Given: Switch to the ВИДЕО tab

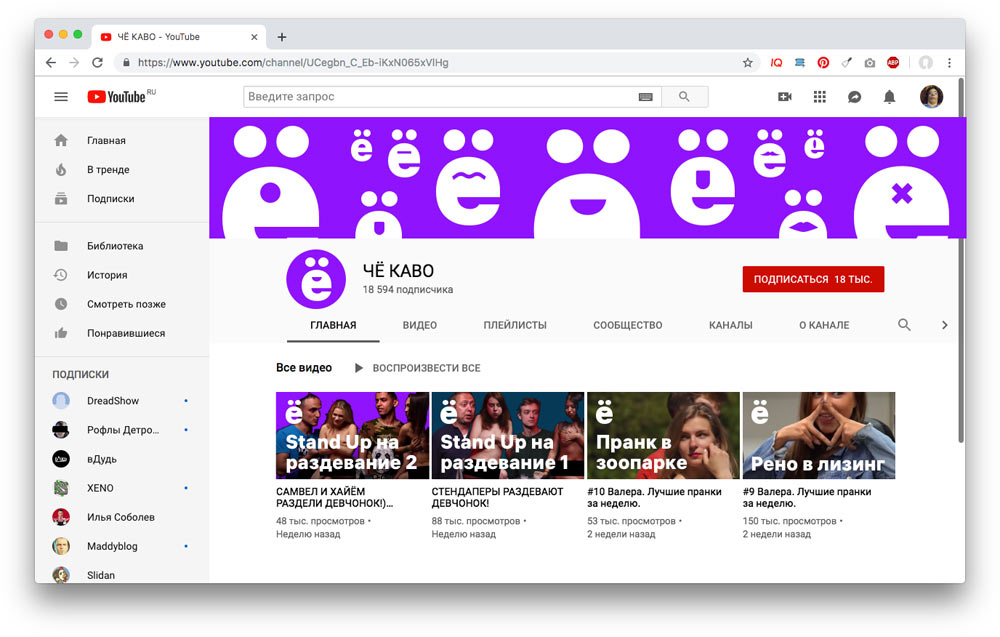Looking at the screenshot, I should pyautogui.click(x=419, y=325).
